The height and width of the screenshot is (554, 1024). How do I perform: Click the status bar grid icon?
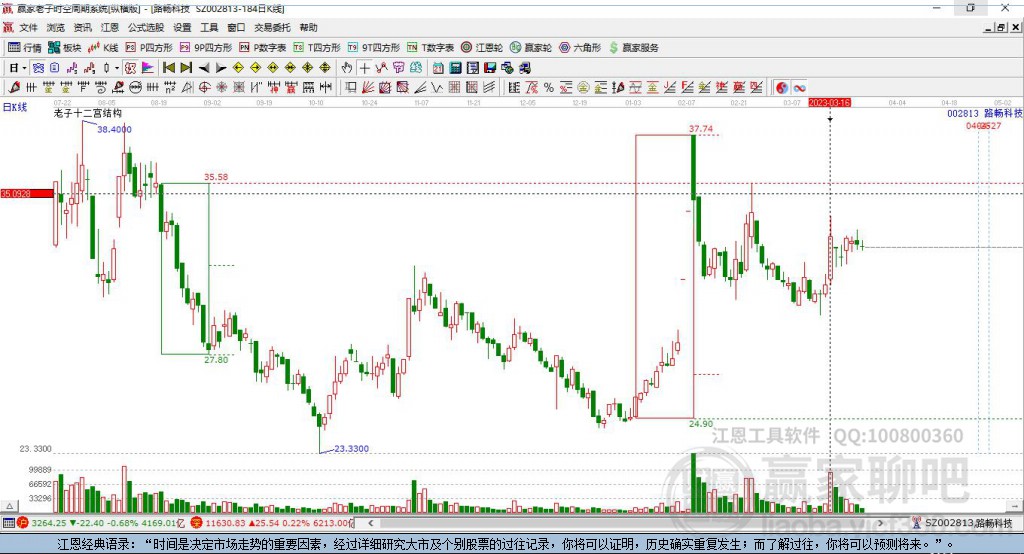click(x=8, y=523)
